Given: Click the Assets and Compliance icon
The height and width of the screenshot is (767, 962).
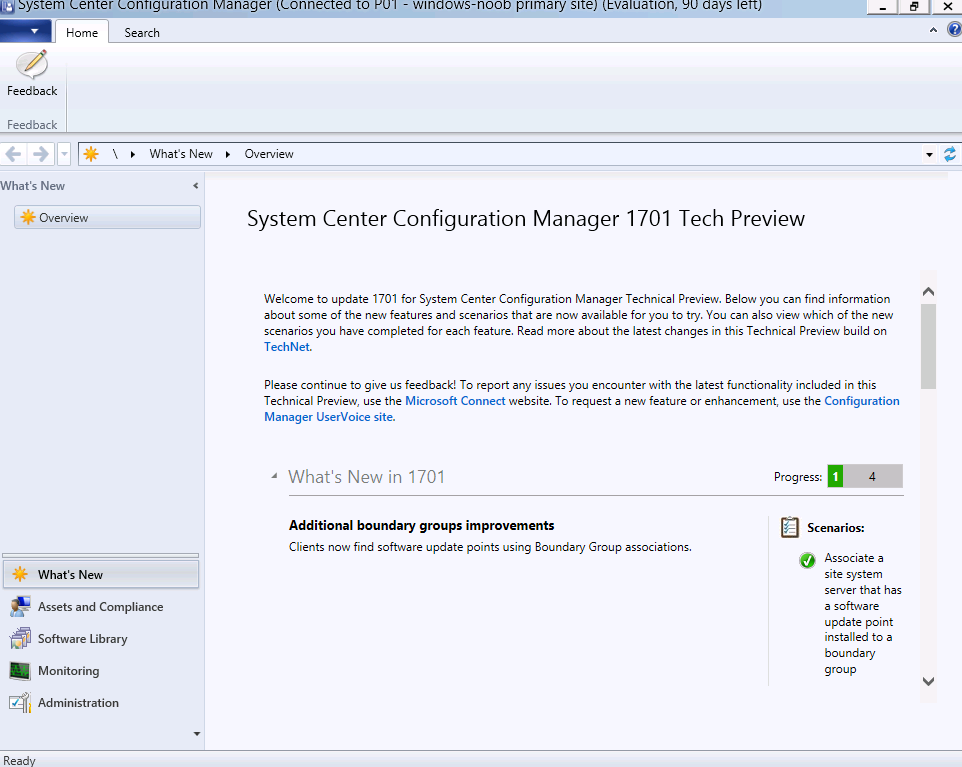Looking at the screenshot, I should pyautogui.click(x=20, y=606).
